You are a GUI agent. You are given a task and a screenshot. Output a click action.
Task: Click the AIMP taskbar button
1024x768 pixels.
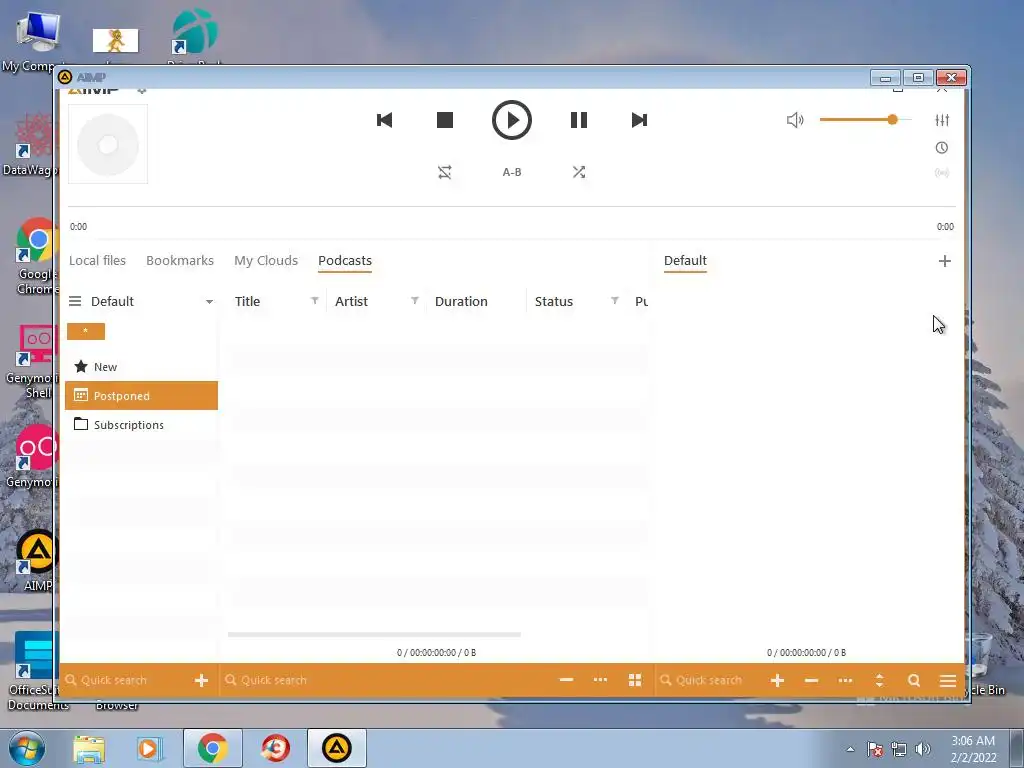point(337,748)
